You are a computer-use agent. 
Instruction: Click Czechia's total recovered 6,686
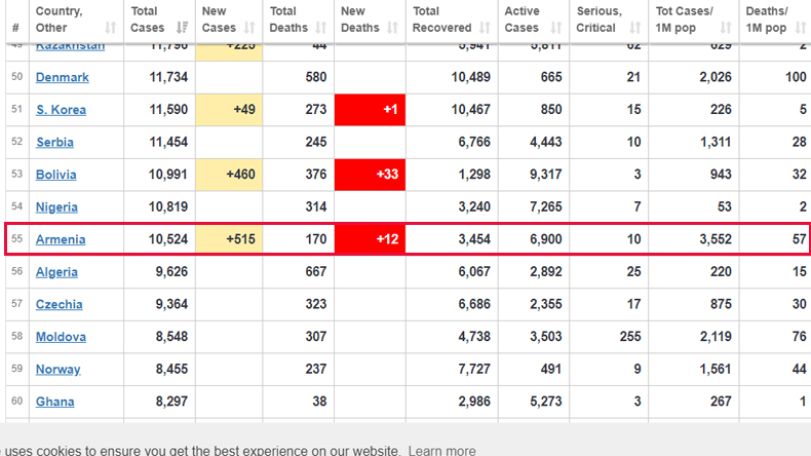(x=474, y=305)
